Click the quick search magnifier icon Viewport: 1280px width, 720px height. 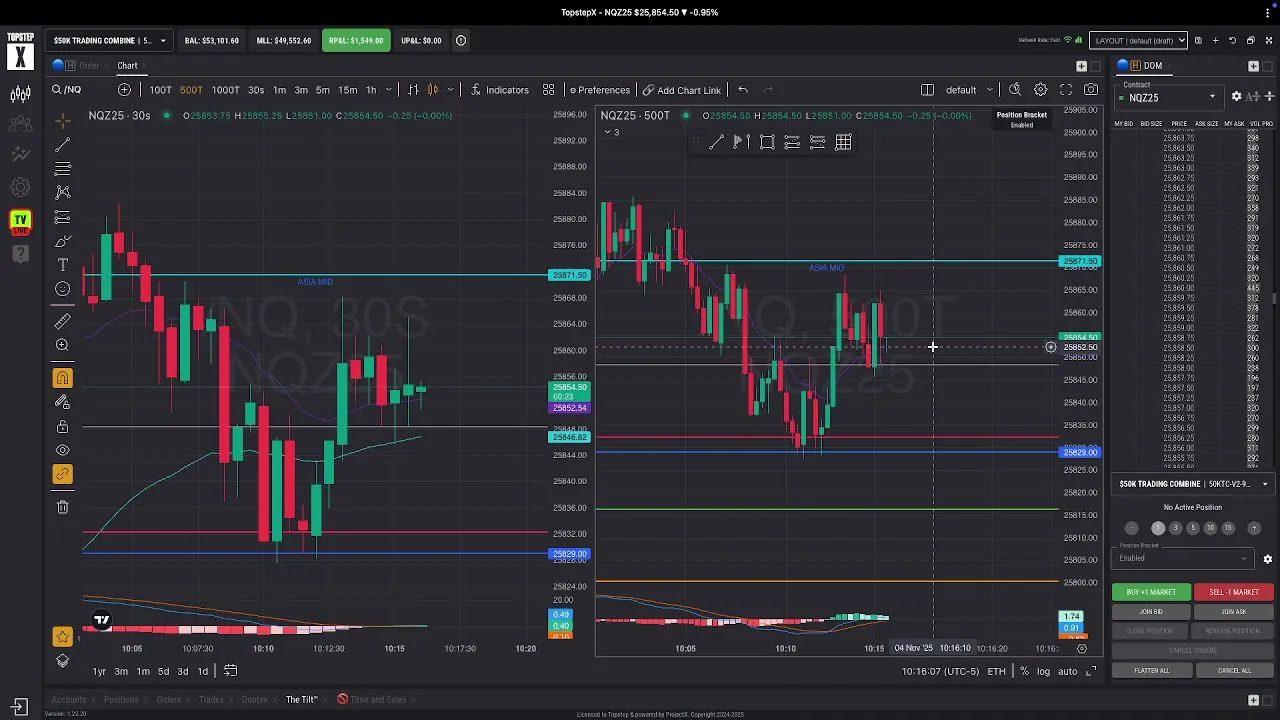point(1015,90)
